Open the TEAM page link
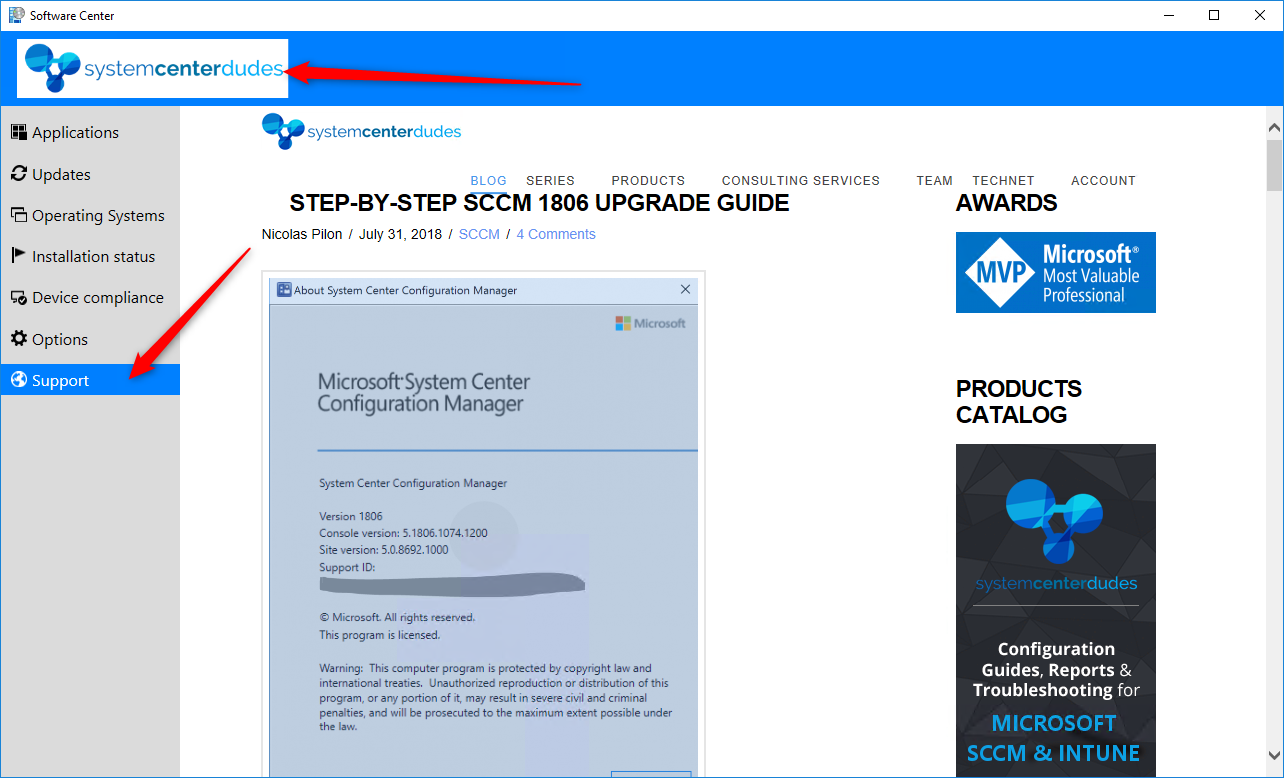 coord(935,181)
